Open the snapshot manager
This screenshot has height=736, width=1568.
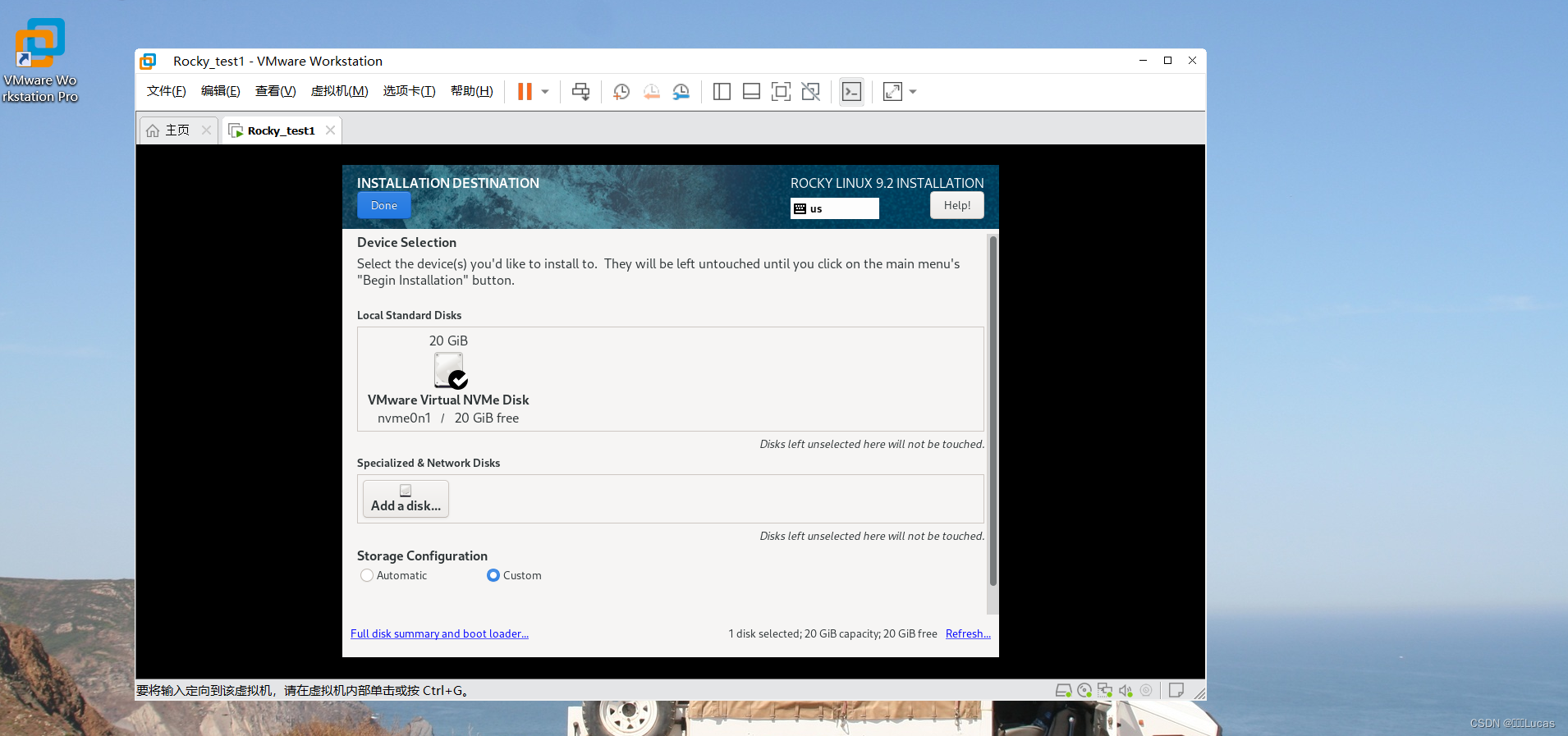click(x=681, y=92)
